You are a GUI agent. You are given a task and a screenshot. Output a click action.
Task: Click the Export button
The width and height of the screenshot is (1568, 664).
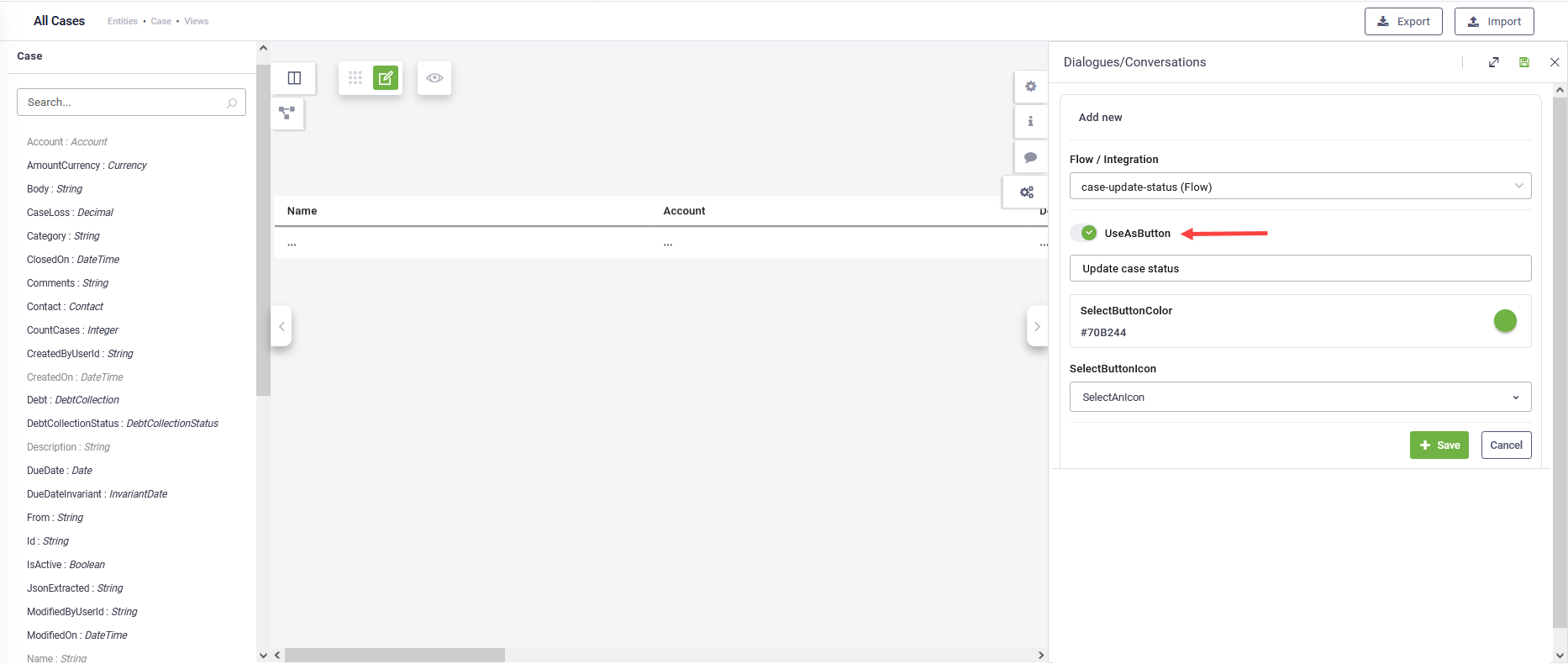coord(1403,22)
